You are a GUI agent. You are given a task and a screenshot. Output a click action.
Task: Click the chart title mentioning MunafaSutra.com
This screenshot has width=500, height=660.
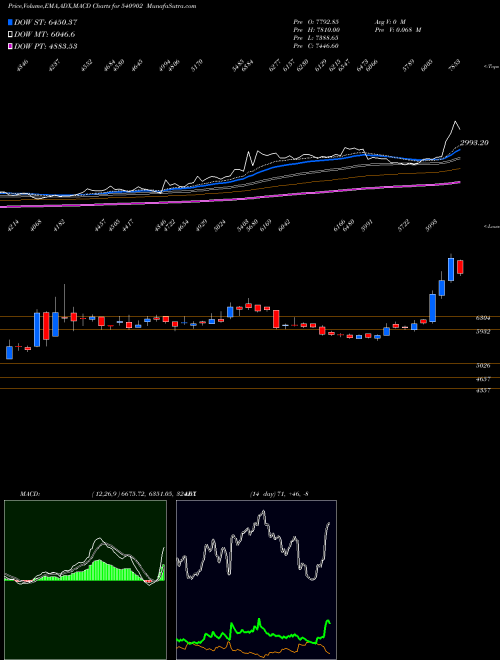pyautogui.click(x=102, y=6)
